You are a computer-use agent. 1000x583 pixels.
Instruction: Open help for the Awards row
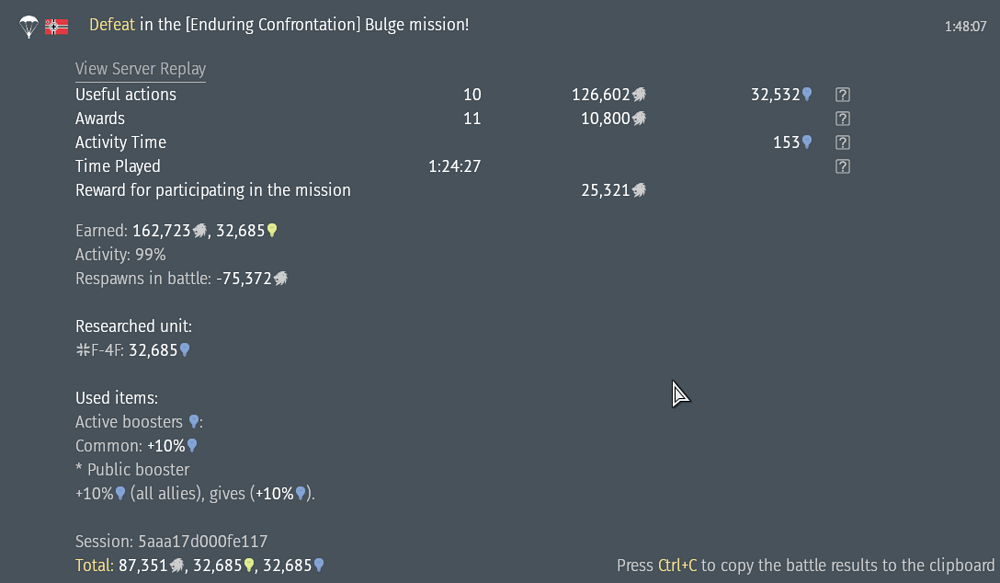(842, 118)
